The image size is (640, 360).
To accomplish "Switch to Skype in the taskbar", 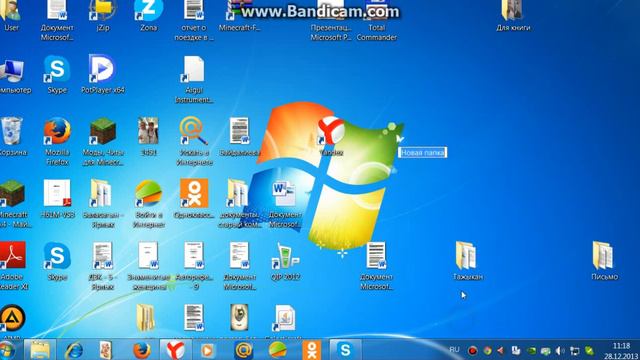I will (x=345, y=350).
